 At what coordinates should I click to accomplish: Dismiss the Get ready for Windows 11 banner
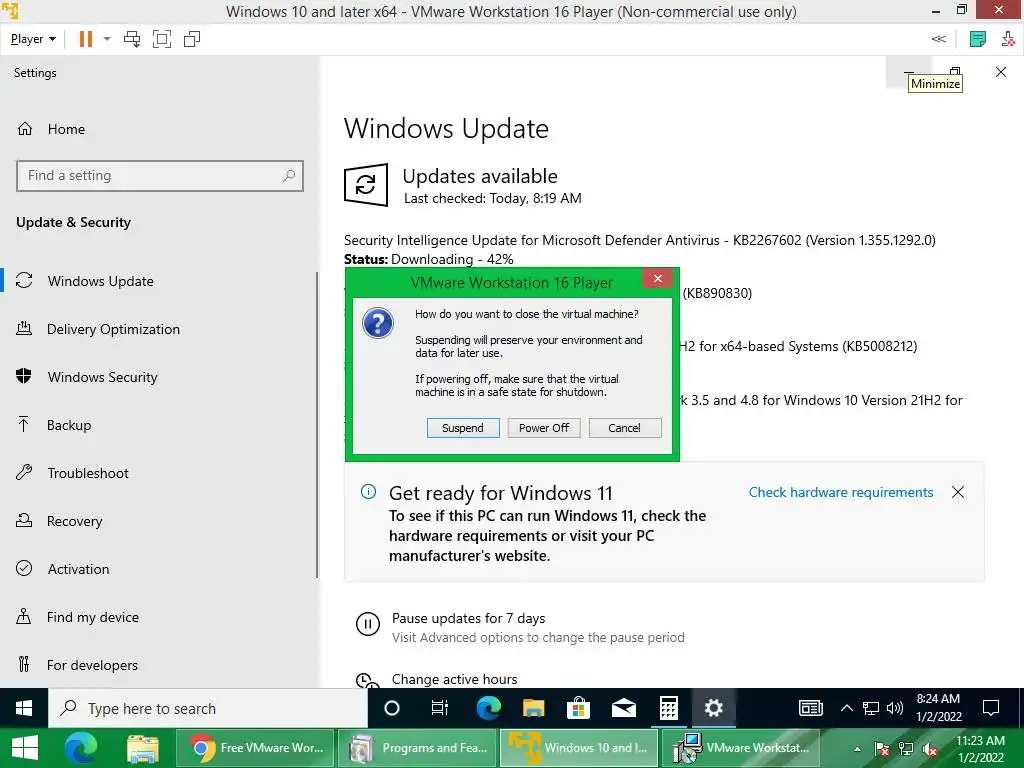pos(958,492)
